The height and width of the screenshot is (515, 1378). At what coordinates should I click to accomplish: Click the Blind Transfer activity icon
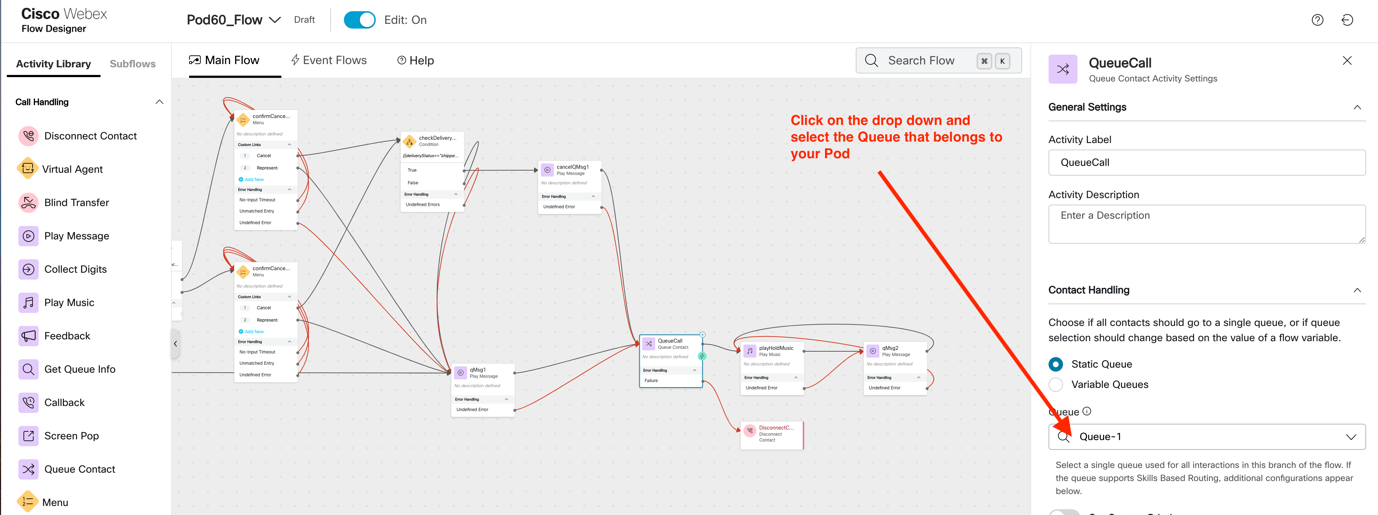pyautogui.click(x=28, y=203)
